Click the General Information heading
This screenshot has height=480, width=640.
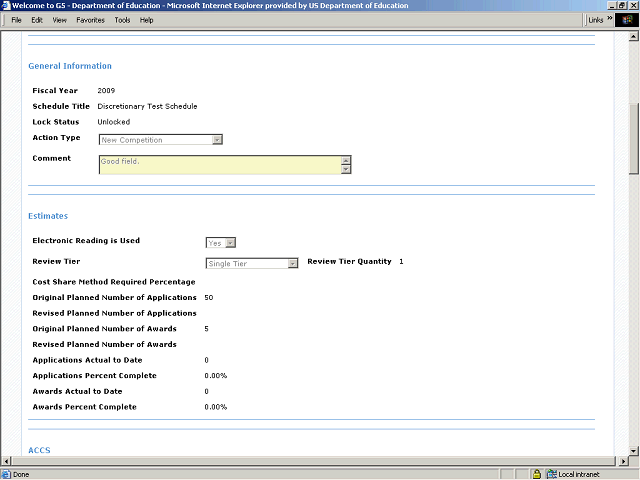point(70,66)
